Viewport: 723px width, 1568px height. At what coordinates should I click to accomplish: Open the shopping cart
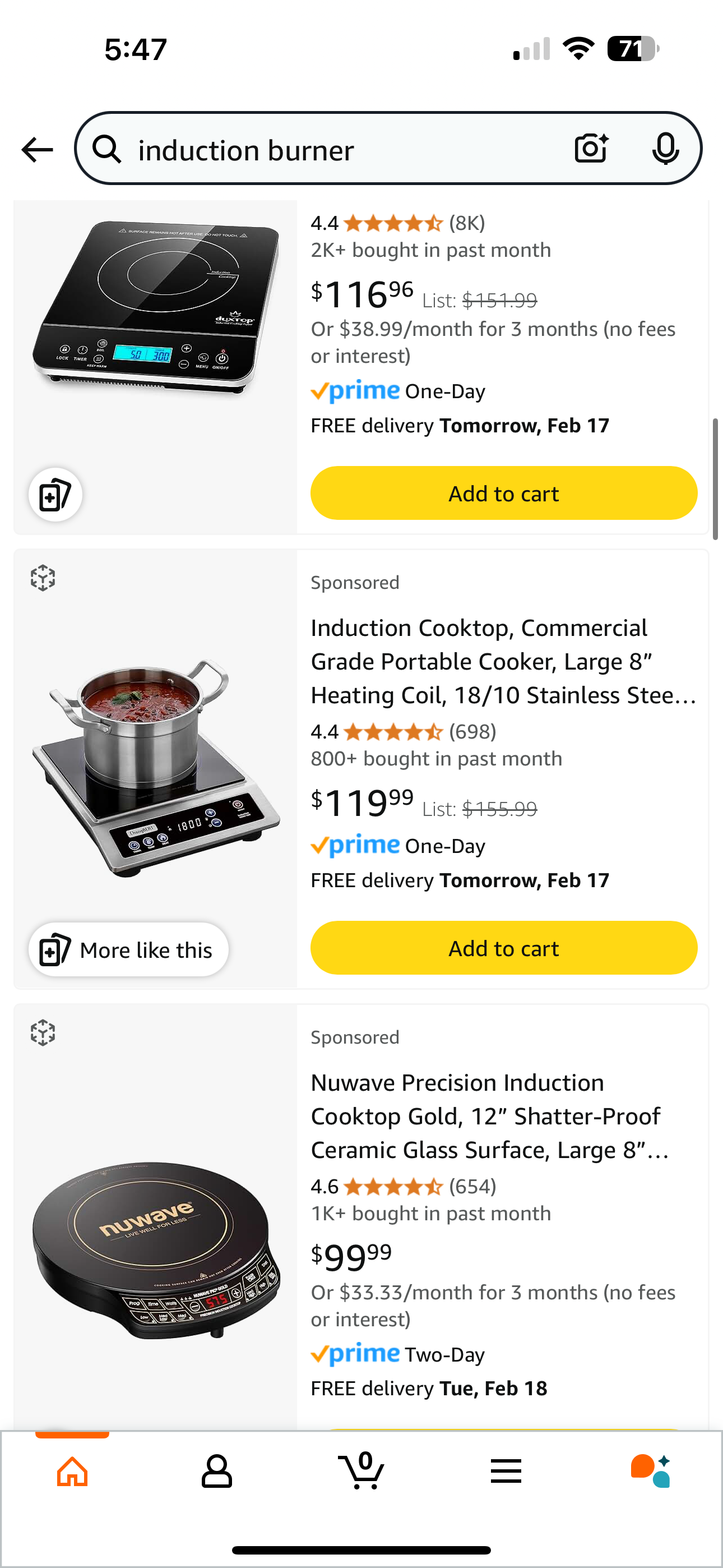click(361, 1472)
